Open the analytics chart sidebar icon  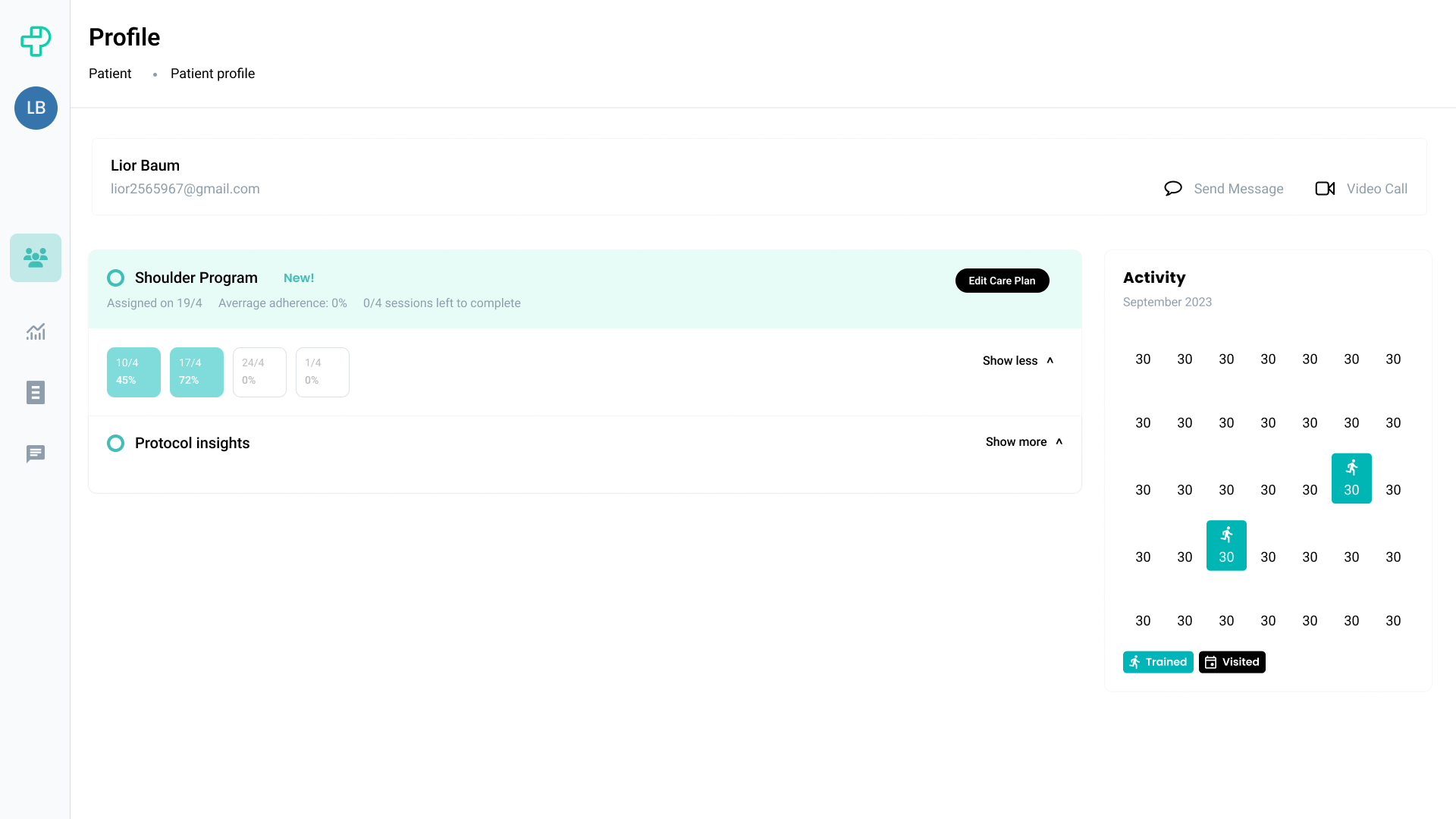coord(36,331)
